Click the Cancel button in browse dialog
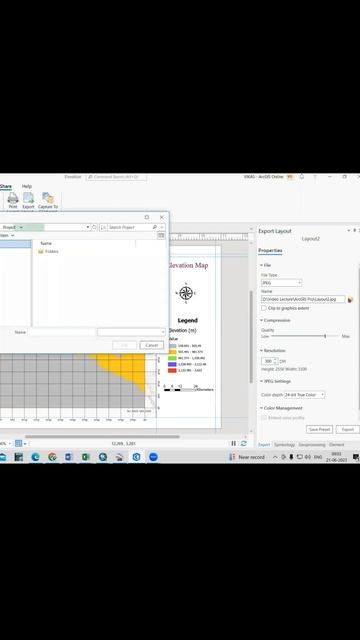The image size is (360, 640). tap(151, 345)
